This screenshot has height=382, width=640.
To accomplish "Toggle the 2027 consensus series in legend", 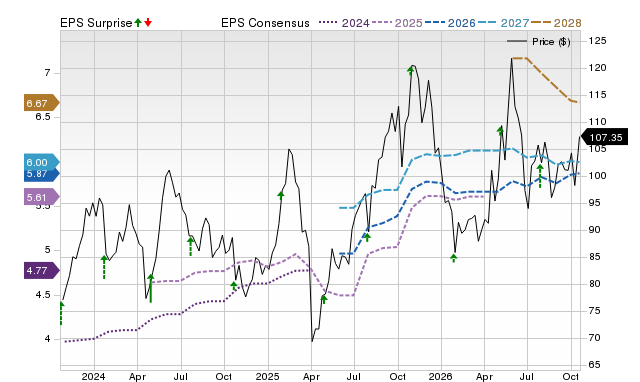I will pyautogui.click(x=503, y=23).
